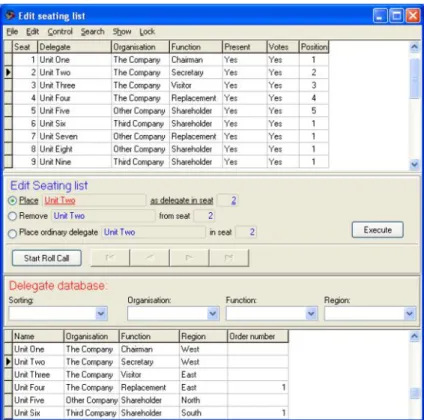This screenshot has width=424, height=420.
Task: Select Place ordinary delegate radio button
Action: click(12, 233)
